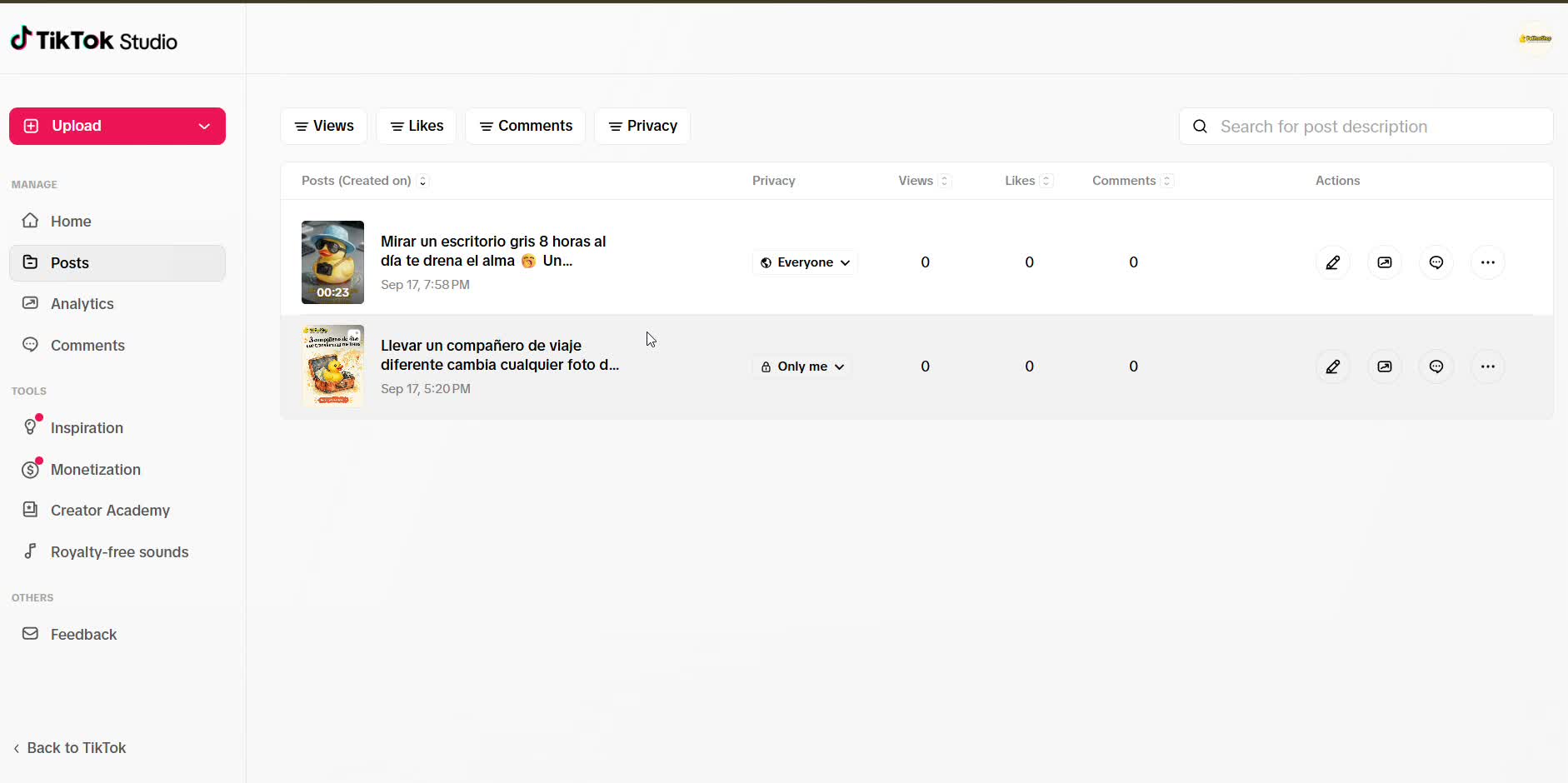Go to Home in sidebar

pos(117,222)
